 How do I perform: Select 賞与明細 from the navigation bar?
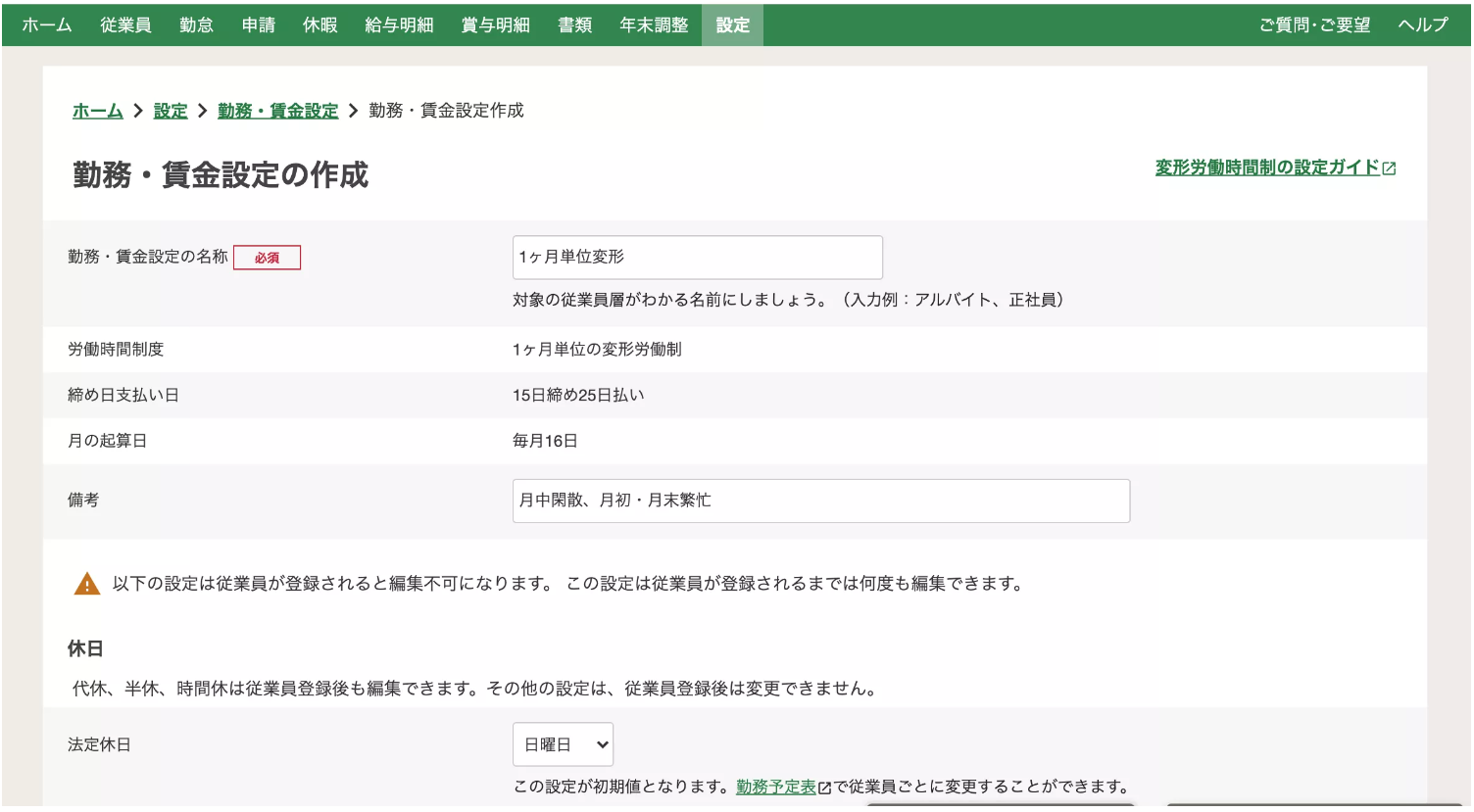494,24
